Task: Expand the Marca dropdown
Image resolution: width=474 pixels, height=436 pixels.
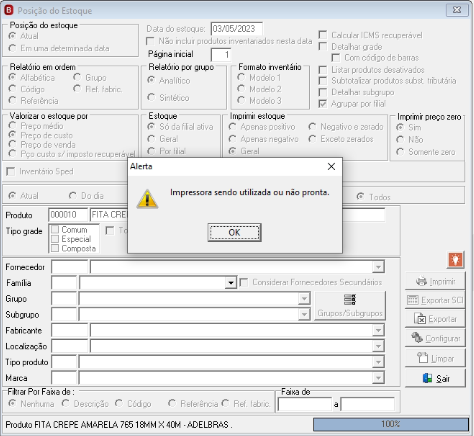Action: (x=378, y=378)
